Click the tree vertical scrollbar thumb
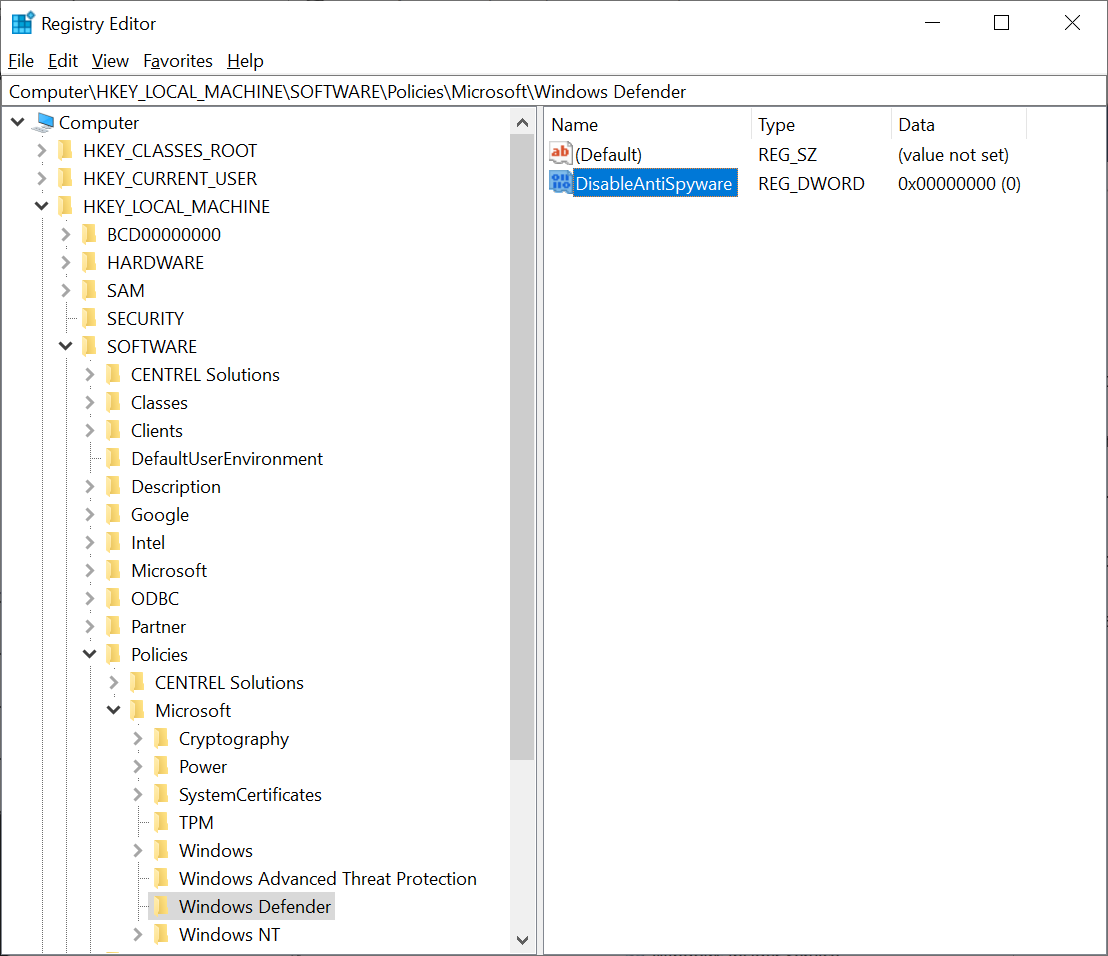1108x956 pixels. pyautogui.click(x=522, y=447)
